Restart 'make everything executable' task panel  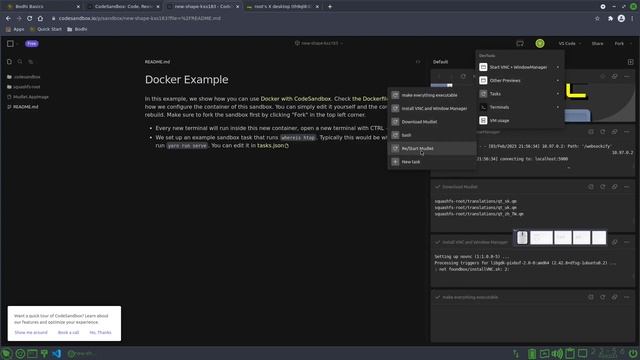pos(602,298)
